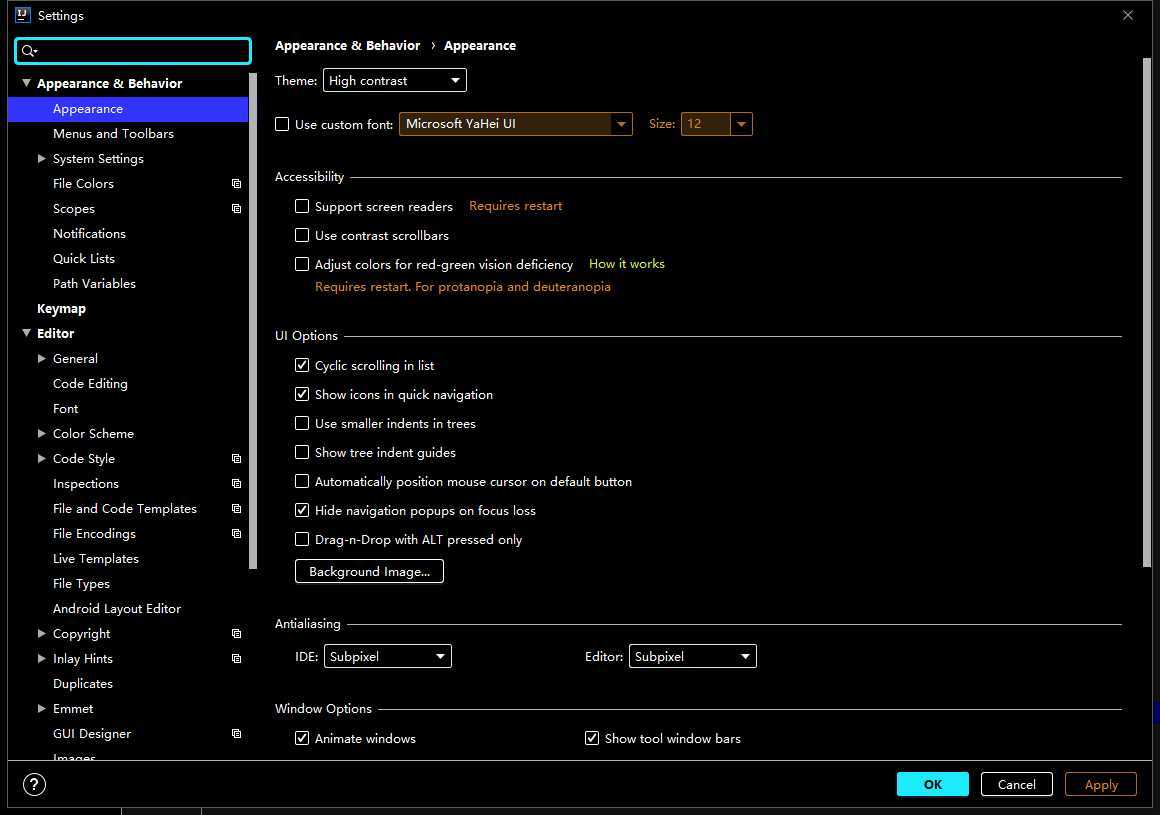Select Quick Lists in the tree
This screenshot has height=815, width=1160.
tap(84, 259)
